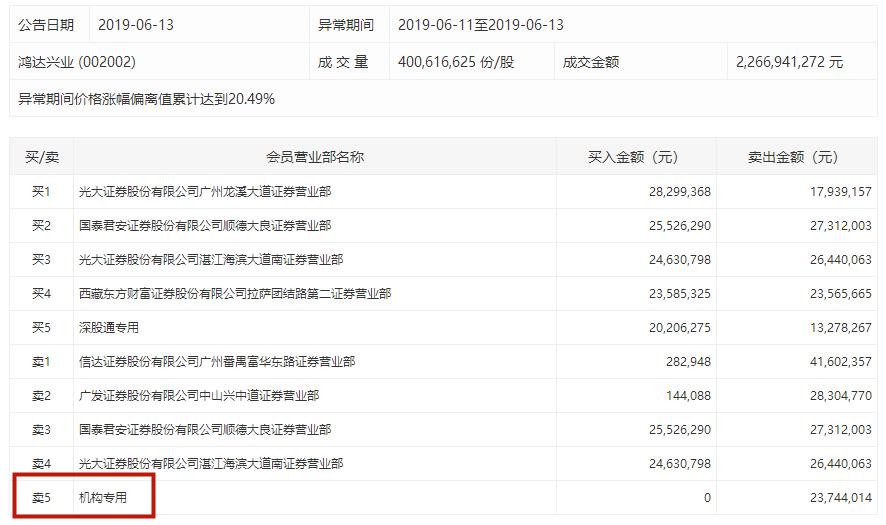Select buy amount 20,206,275
This screenshot has height=525, width=886.
point(680,327)
